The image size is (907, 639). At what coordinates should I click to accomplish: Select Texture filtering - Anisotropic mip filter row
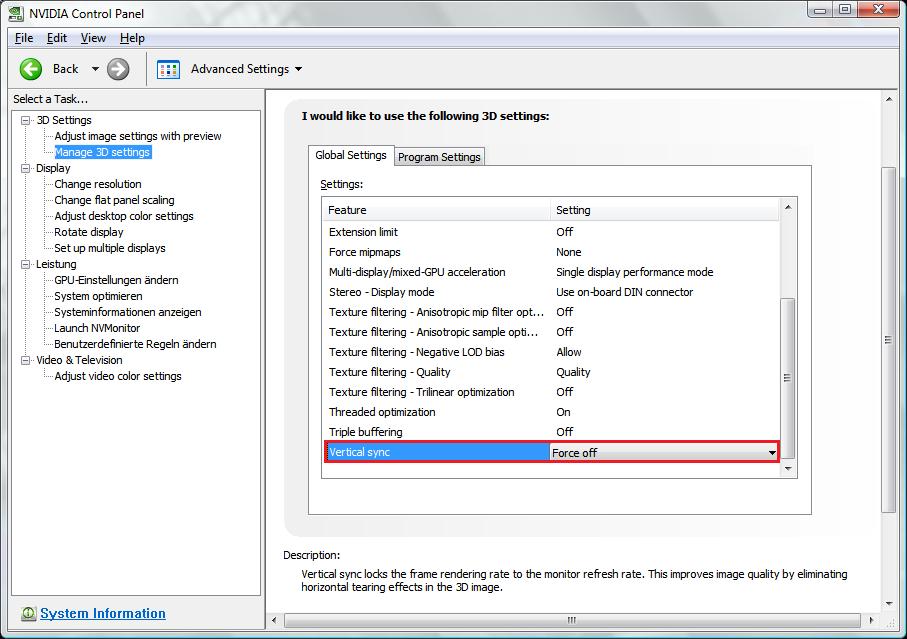pos(551,312)
